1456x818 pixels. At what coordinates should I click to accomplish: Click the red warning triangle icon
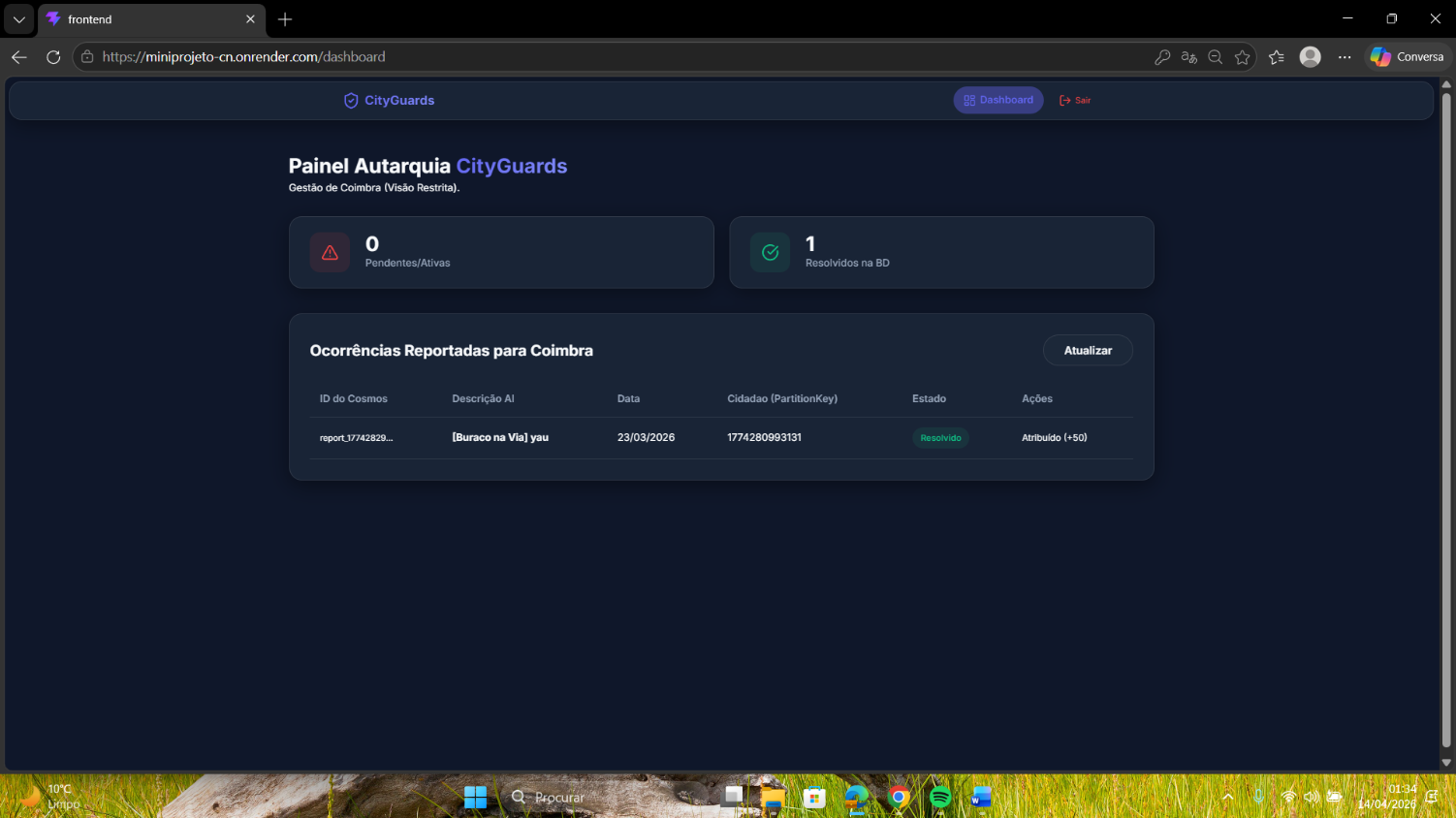(330, 252)
